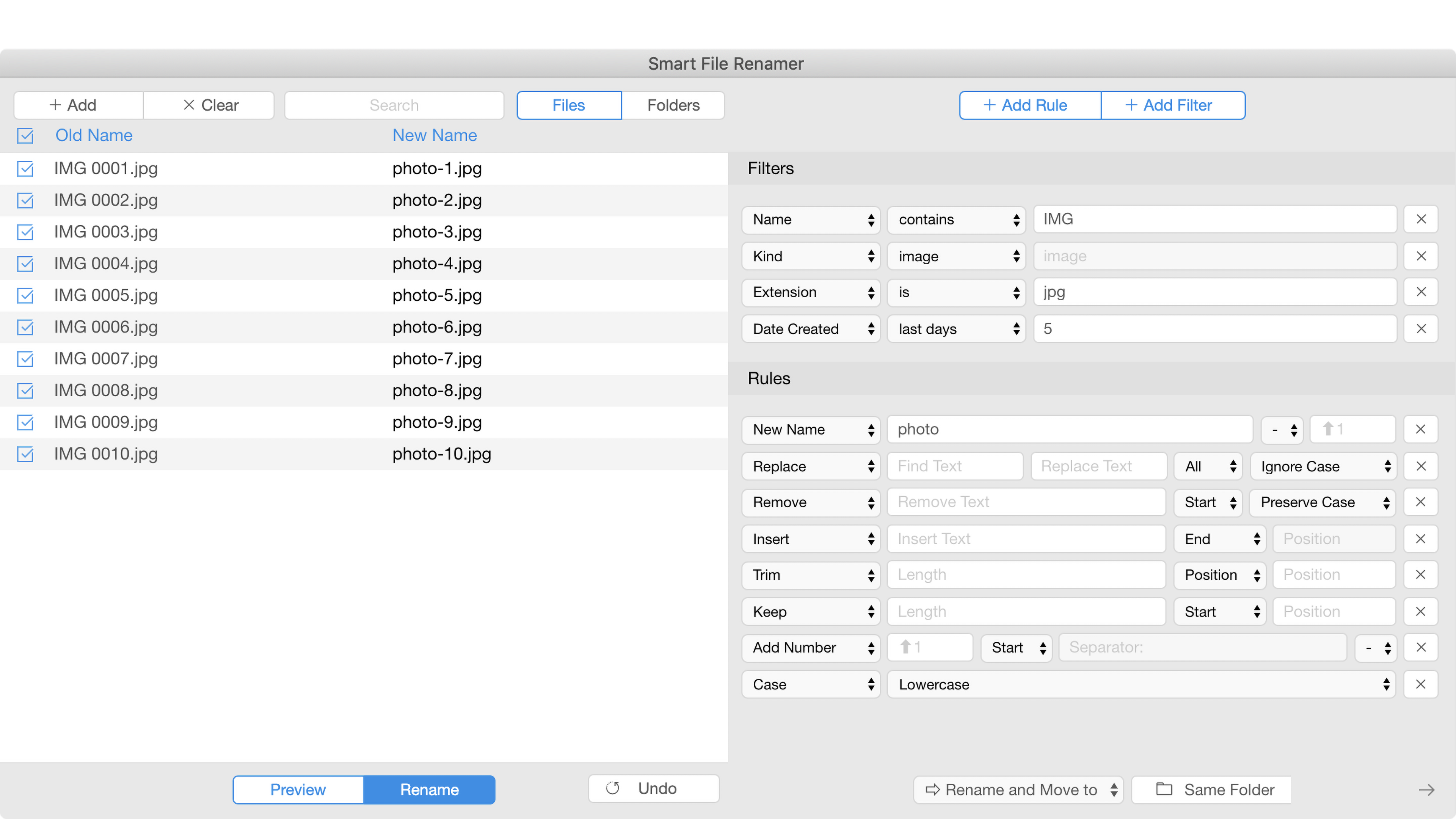
Task: Adjust the Ignore Case stepper on Replace rule
Action: [x=1387, y=466]
